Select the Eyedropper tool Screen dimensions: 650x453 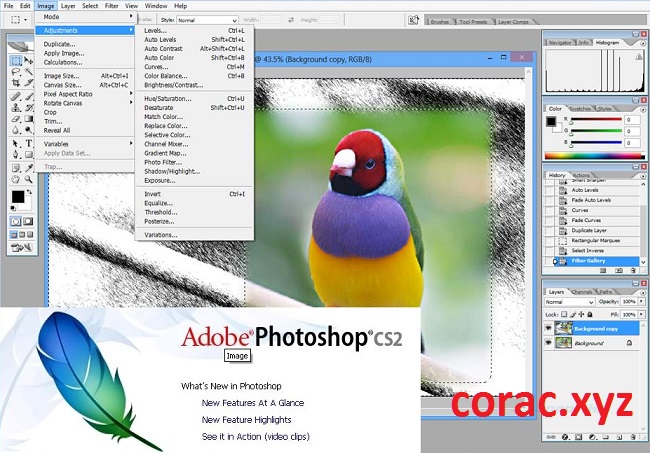tap(28, 168)
